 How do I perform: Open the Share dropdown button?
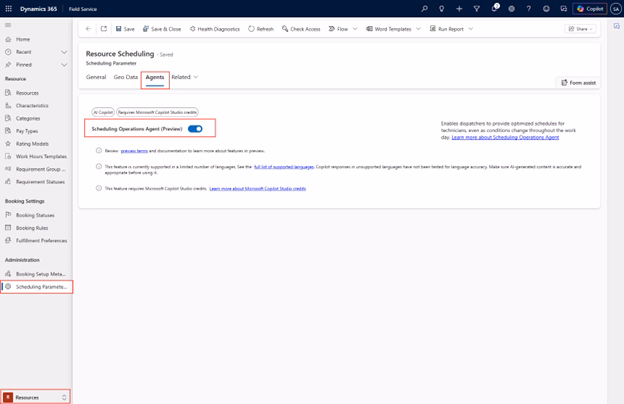point(580,29)
